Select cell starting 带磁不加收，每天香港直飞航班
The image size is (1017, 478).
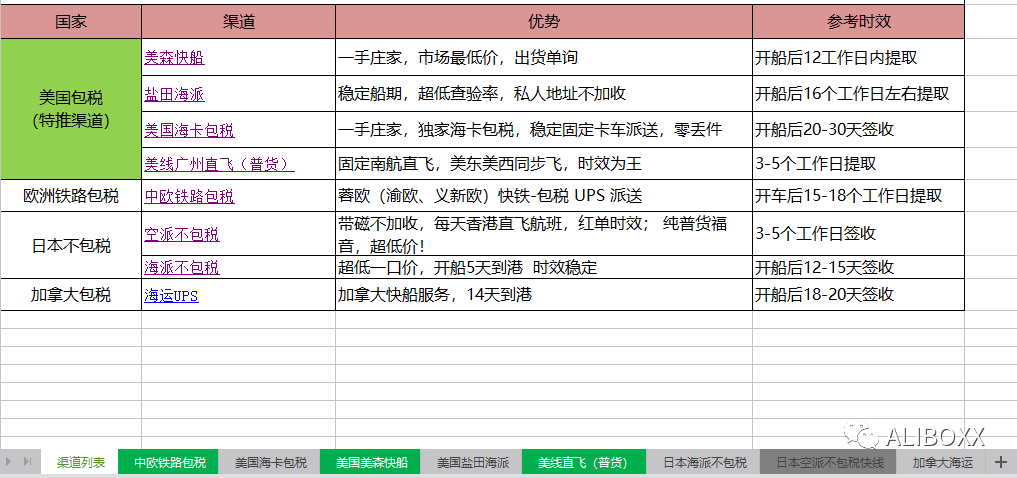(544, 235)
